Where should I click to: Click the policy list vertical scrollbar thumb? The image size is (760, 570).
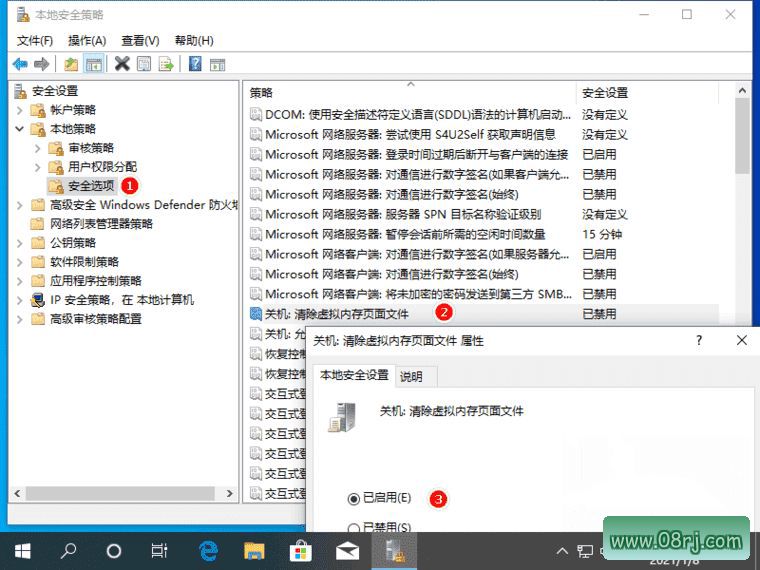[742, 135]
